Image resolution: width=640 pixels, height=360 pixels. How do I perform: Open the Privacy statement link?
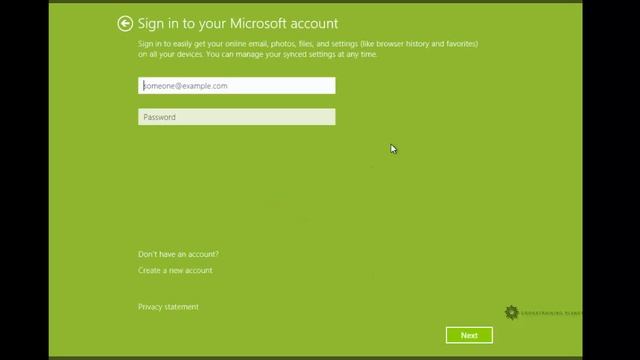[168, 307]
